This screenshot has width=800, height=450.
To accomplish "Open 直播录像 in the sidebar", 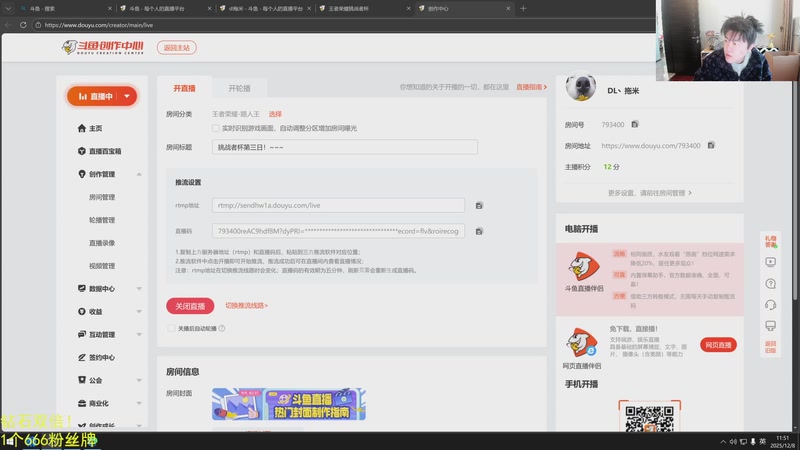I will [102, 243].
